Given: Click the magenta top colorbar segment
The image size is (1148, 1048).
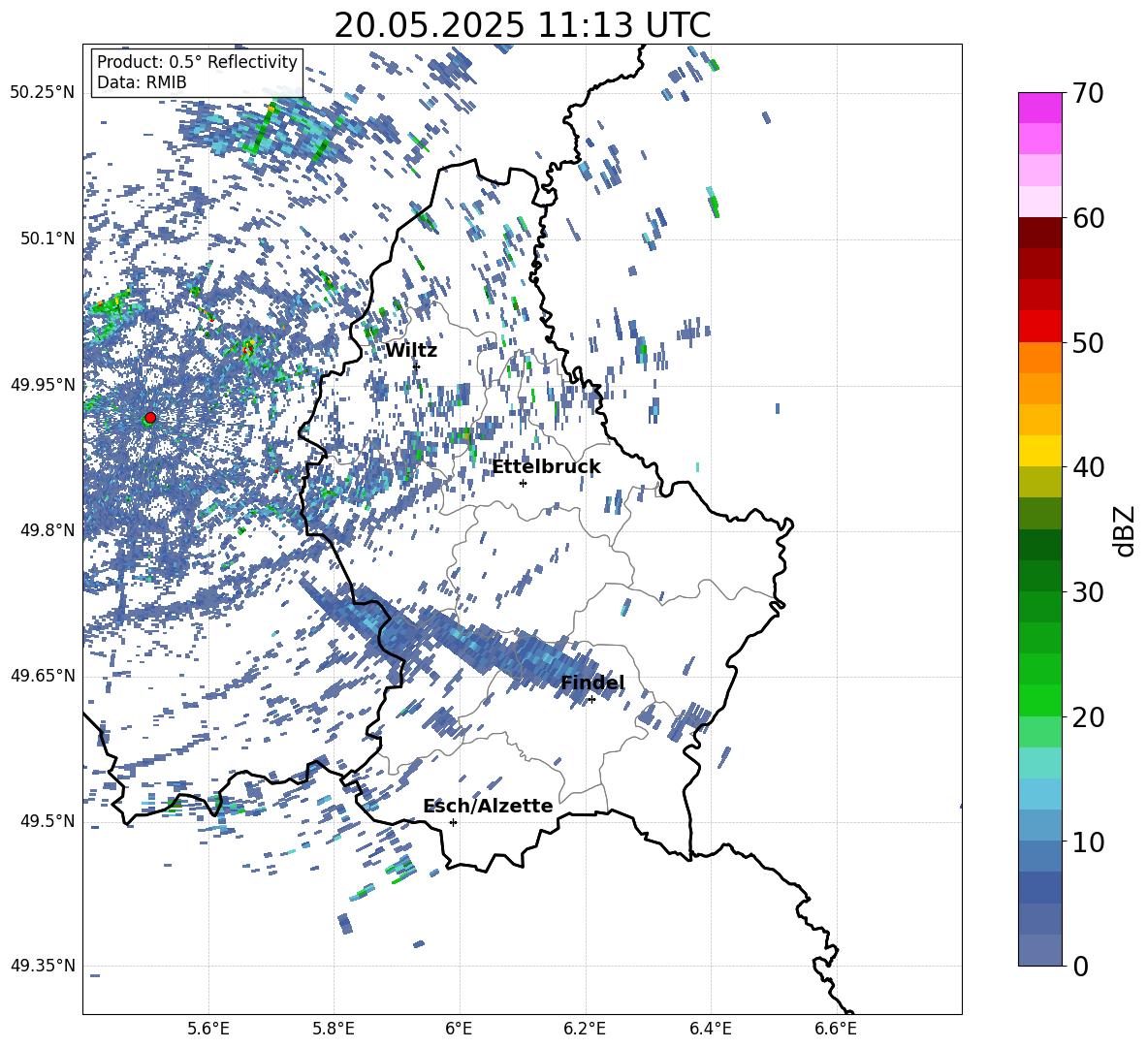Looking at the screenshot, I should pyautogui.click(x=1039, y=108).
